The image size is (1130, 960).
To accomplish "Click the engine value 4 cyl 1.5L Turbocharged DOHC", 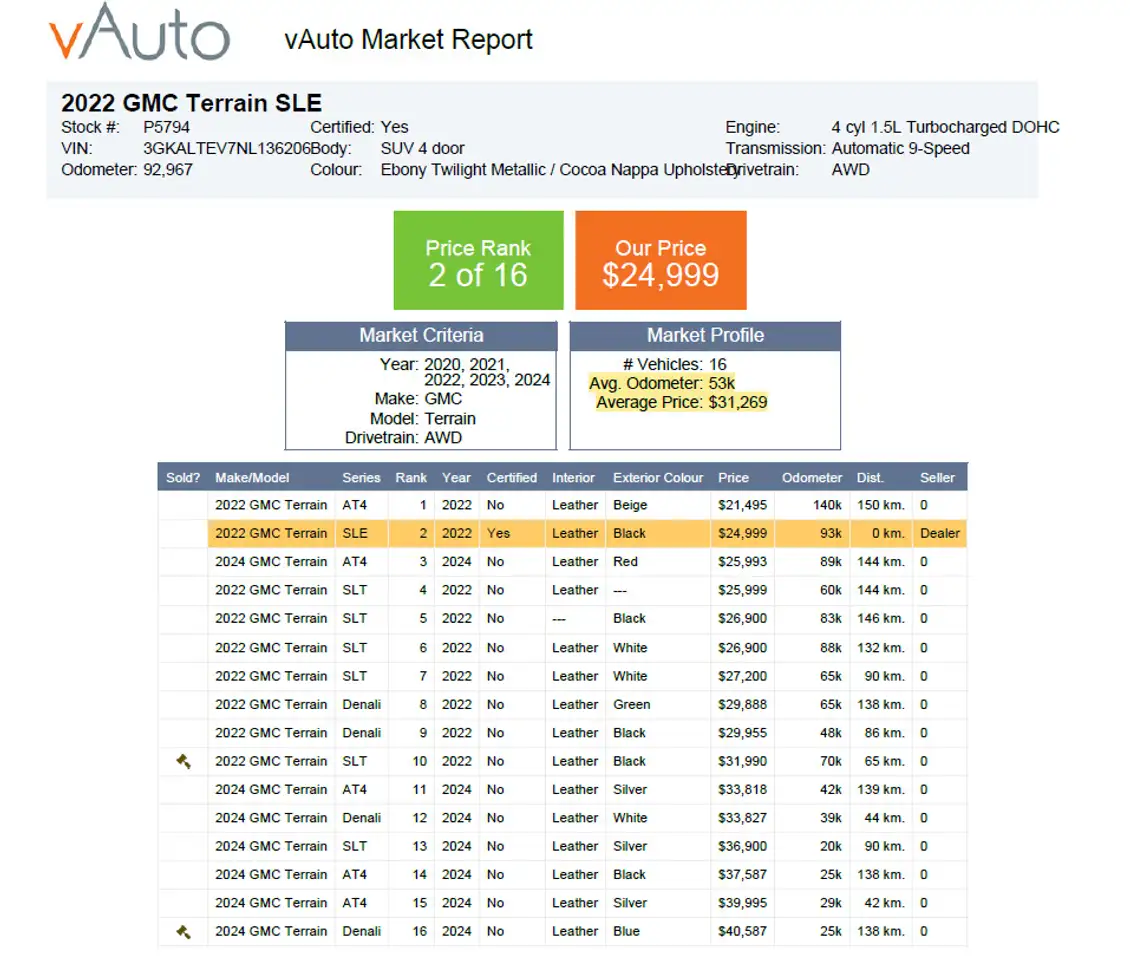I will point(946,128).
